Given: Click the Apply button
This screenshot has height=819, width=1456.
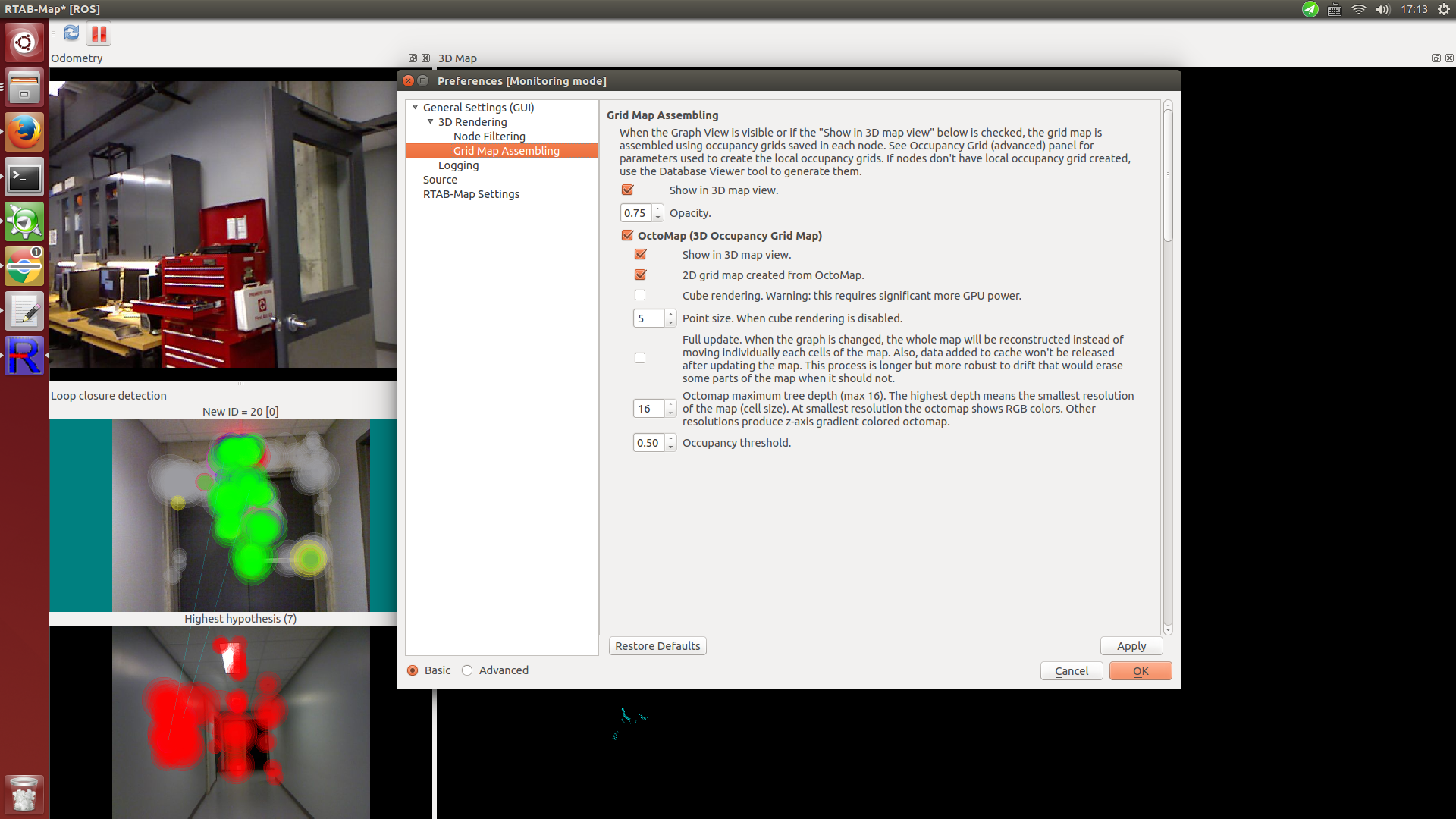Looking at the screenshot, I should point(1131,646).
